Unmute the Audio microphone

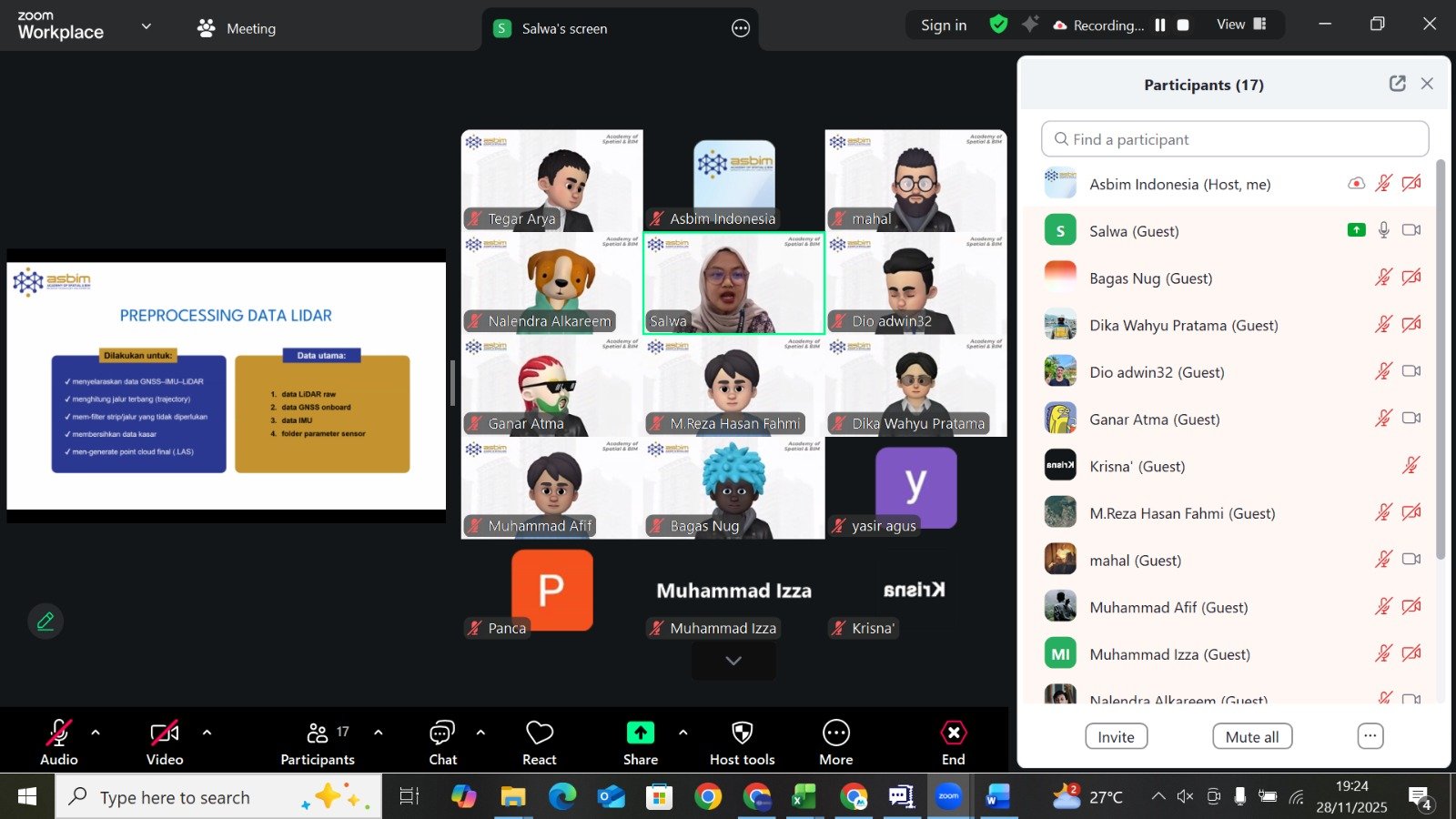click(x=59, y=733)
